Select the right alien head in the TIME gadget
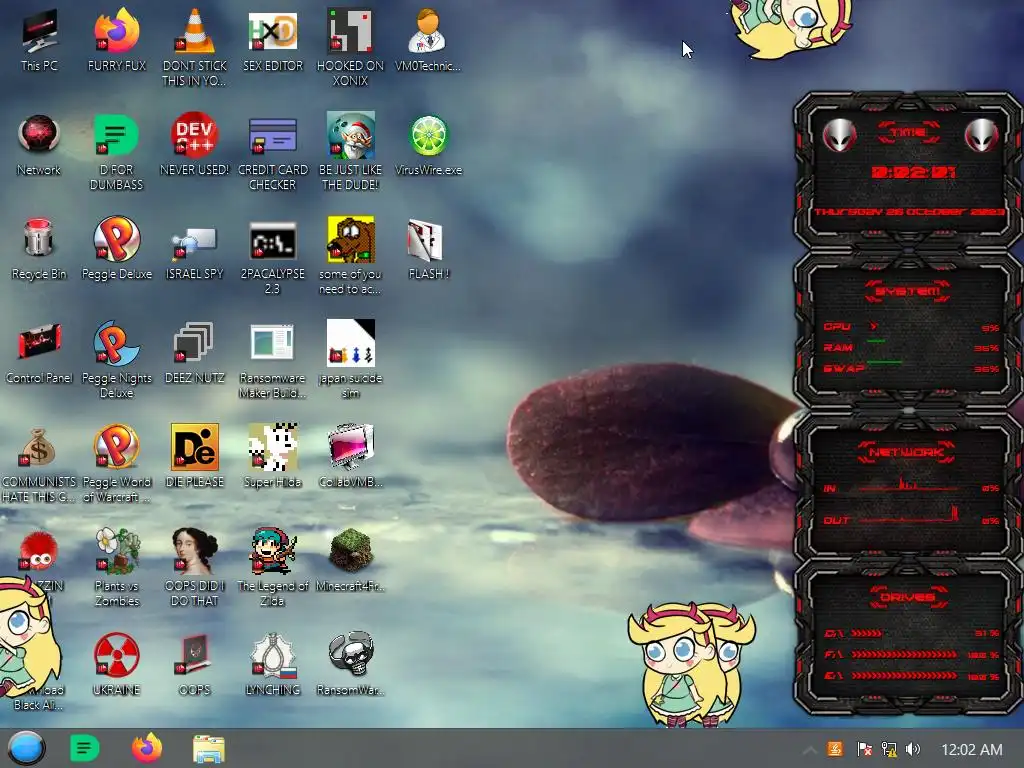This screenshot has height=768, width=1024. pos(982,136)
